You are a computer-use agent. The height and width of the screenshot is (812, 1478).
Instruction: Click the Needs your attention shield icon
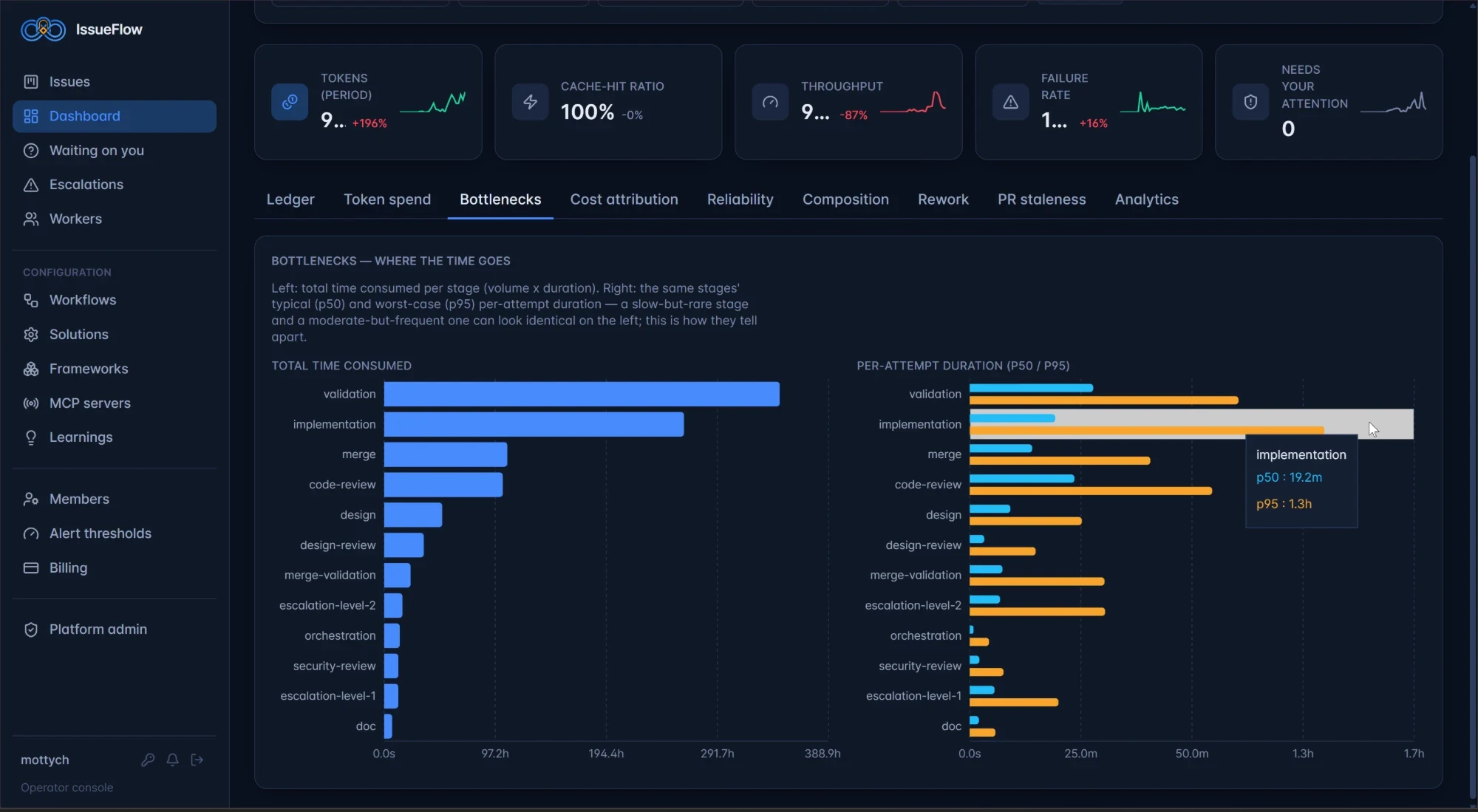click(x=1250, y=102)
